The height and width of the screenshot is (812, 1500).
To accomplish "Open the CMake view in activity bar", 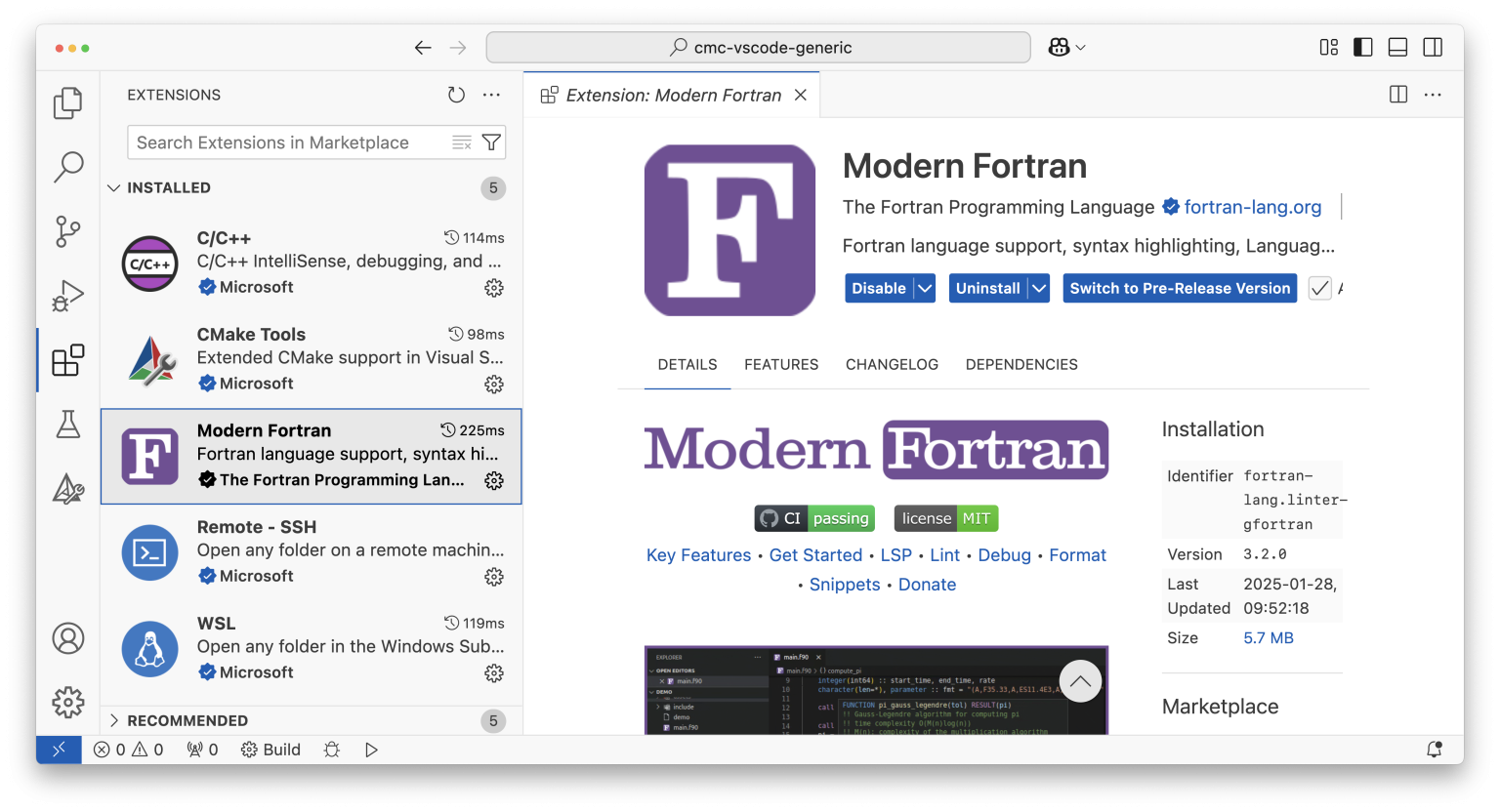I will coord(67,489).
